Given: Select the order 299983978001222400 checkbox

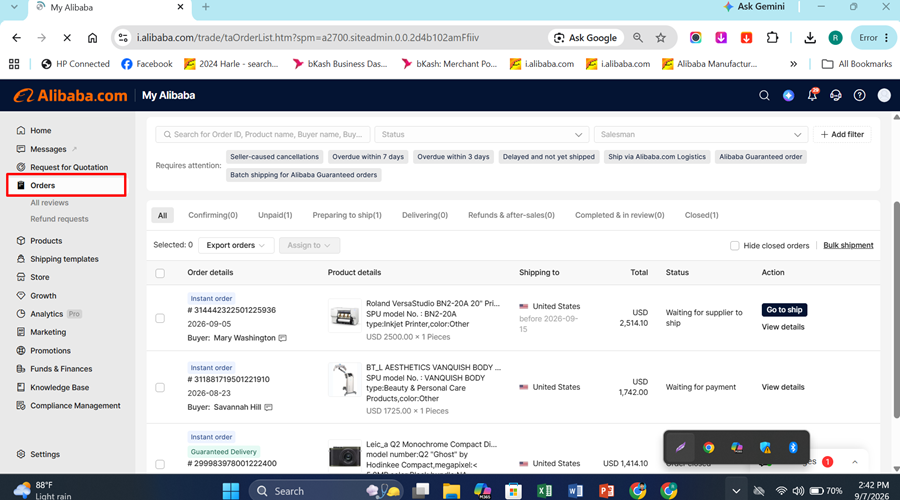Looking at the screenshot, I should 160,464.
